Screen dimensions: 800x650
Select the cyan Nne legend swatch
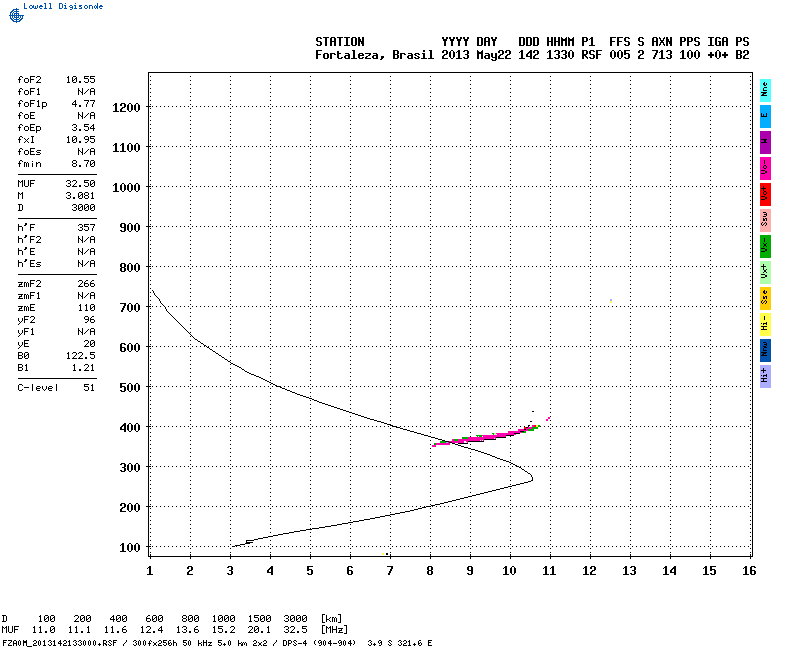click(x=765, y=90)
